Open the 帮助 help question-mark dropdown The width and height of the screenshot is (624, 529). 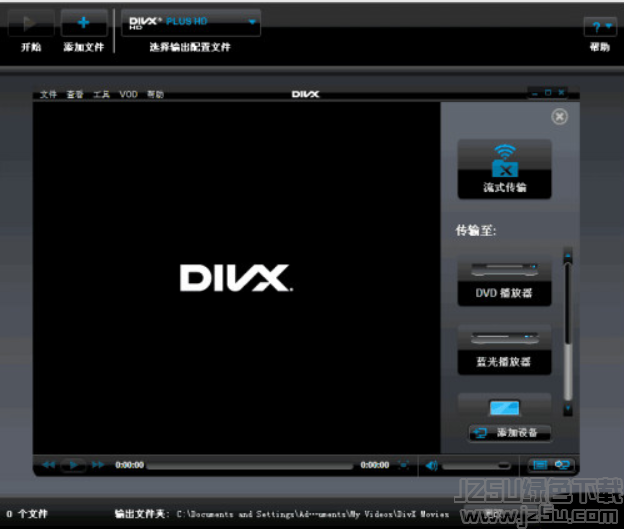pos(600,27)
